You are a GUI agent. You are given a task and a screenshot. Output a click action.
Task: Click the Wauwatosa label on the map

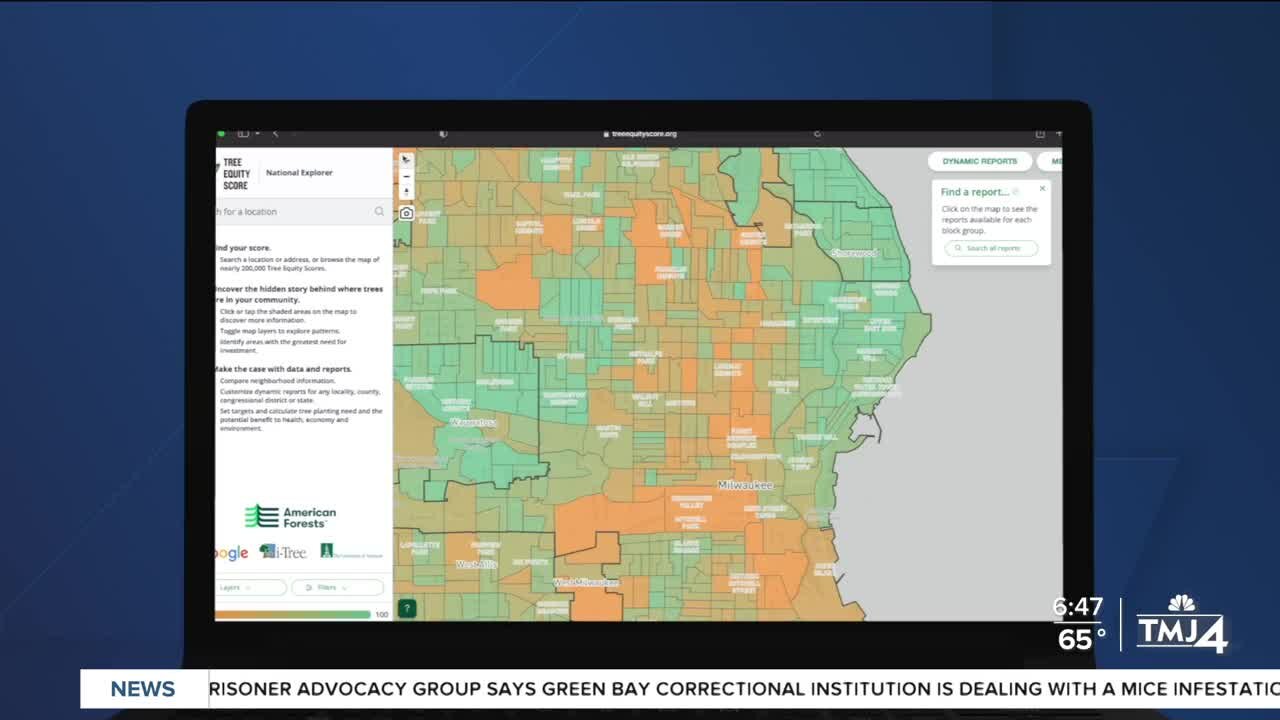tap(473, 422)
